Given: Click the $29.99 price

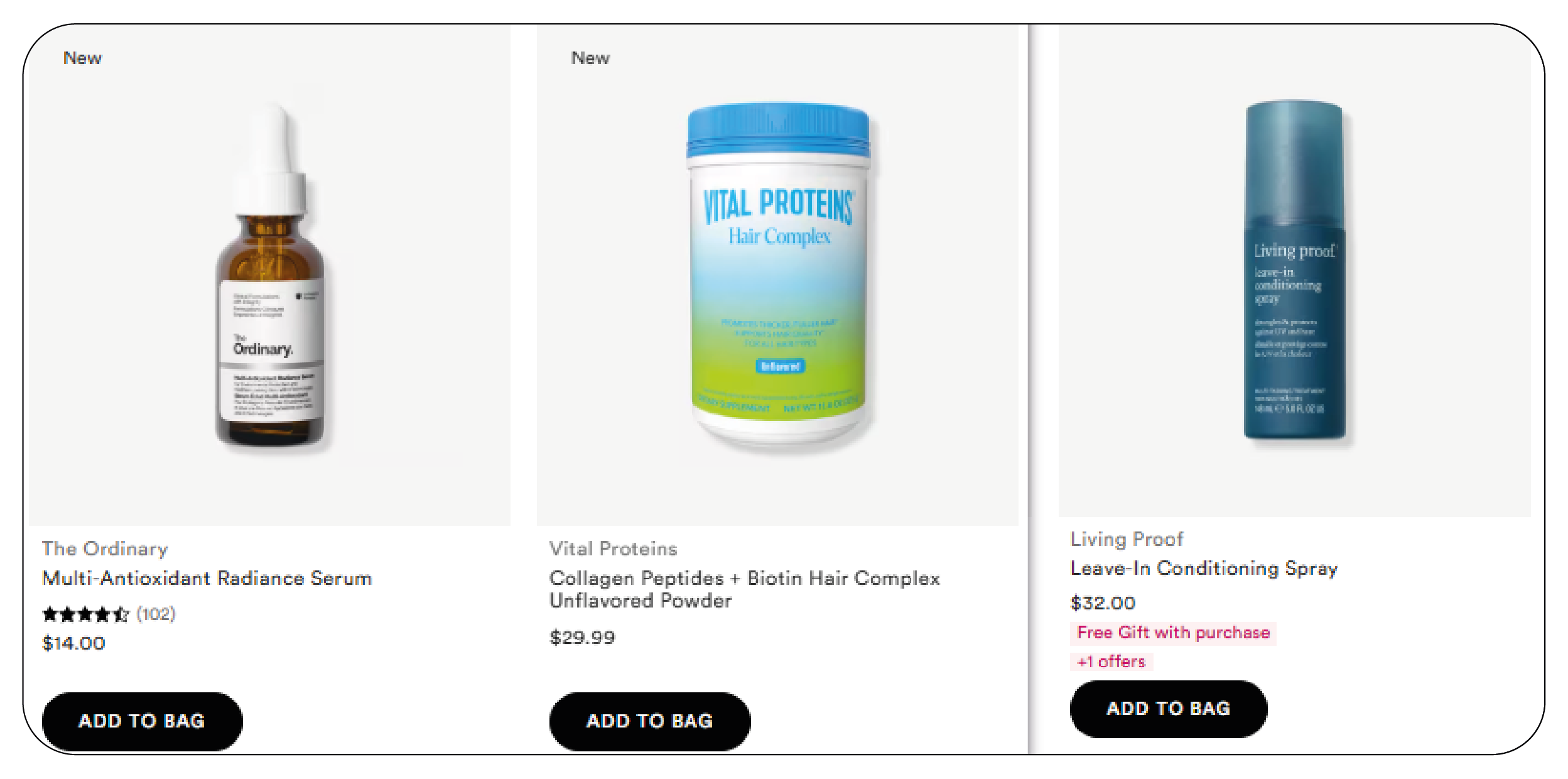Looking at the screenshot, I should [x=582, y=638].
